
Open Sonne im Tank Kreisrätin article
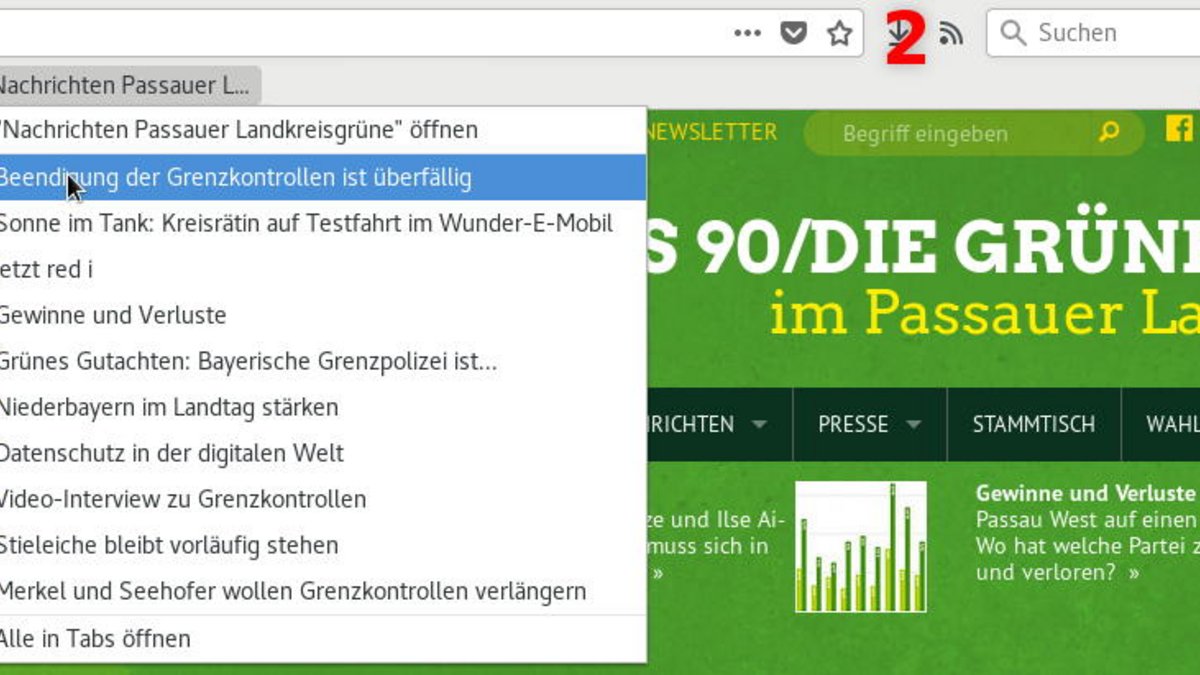coord(322,223)
